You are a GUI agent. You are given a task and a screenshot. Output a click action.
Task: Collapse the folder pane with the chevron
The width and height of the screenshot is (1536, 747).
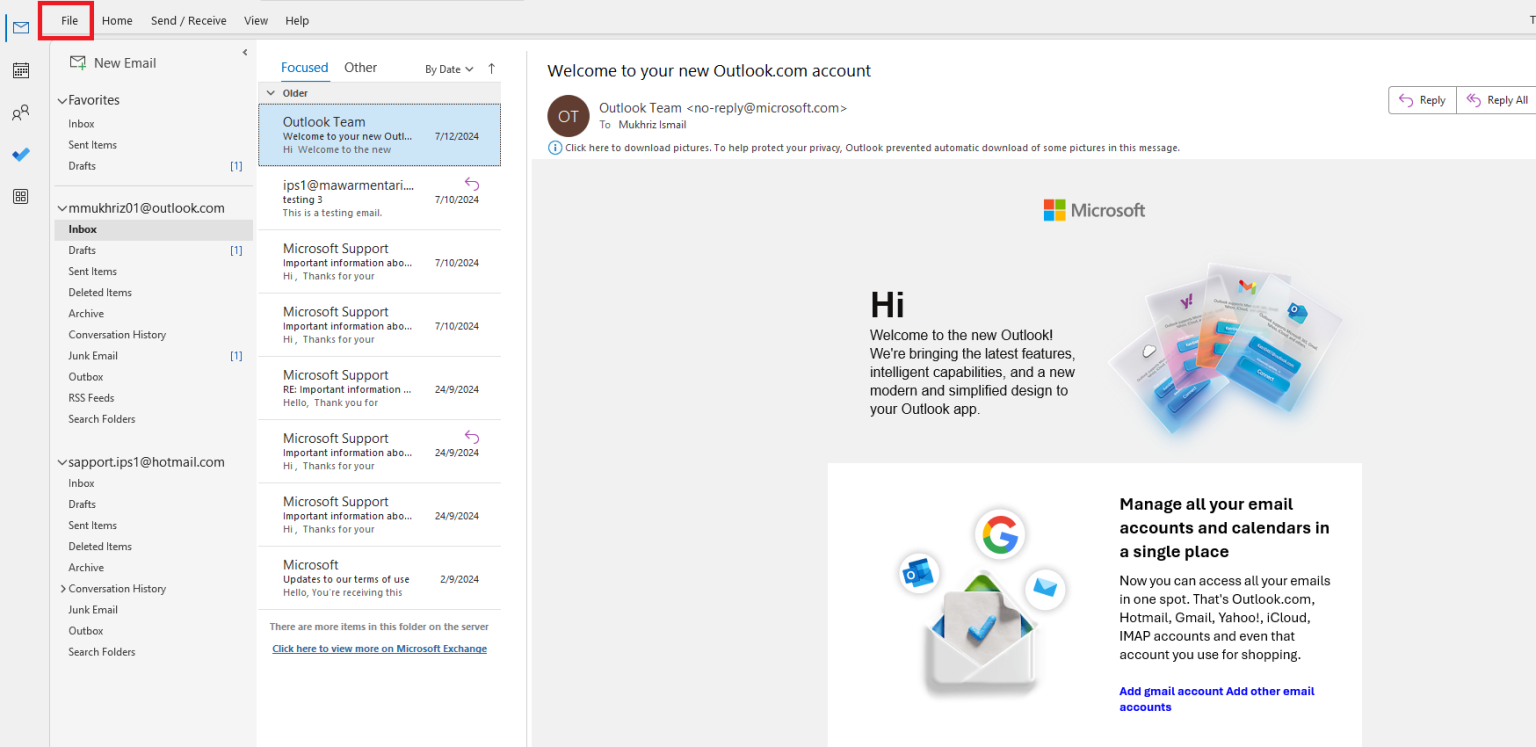tap(244, 52)
